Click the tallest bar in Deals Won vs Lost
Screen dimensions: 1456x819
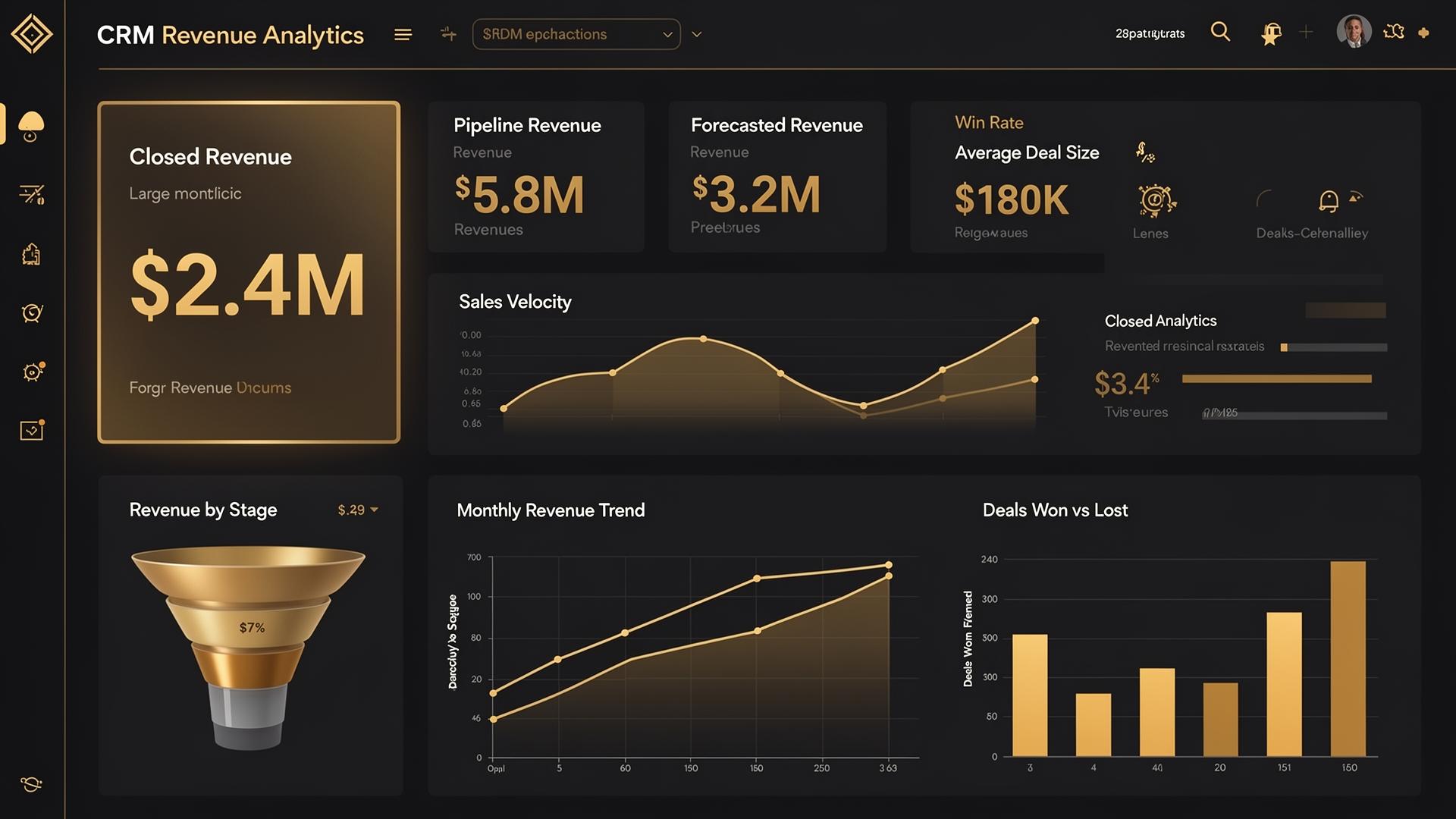click(x=1348, y=658)
